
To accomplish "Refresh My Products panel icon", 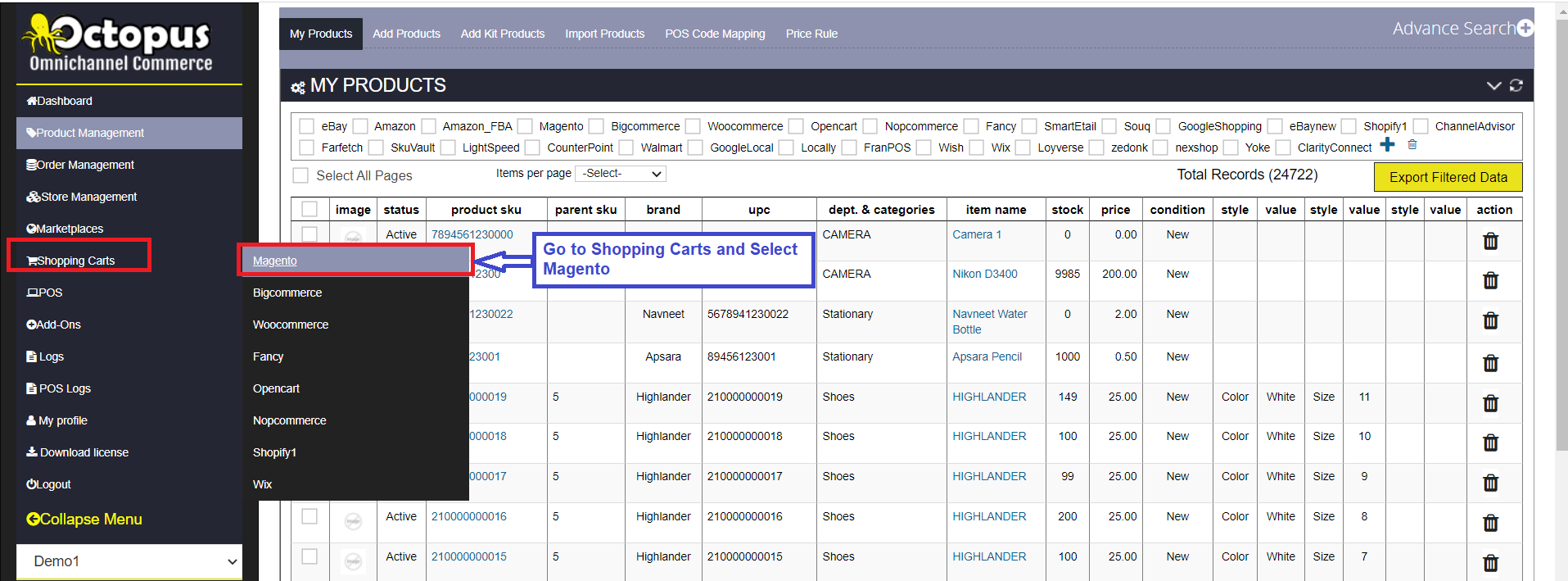I will coord(1516,85).
